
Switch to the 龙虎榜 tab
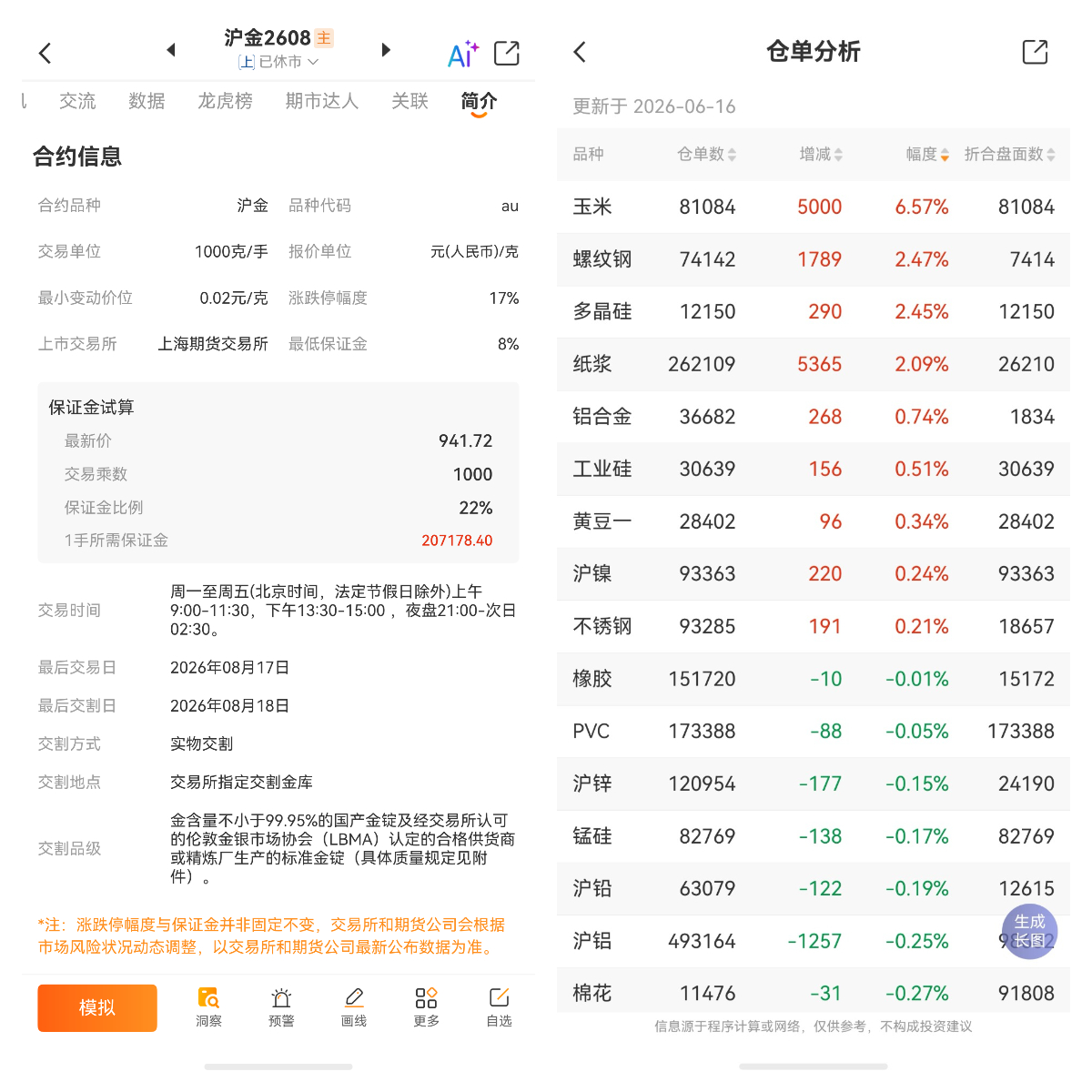pyautogui.click(x=225, y=101)
